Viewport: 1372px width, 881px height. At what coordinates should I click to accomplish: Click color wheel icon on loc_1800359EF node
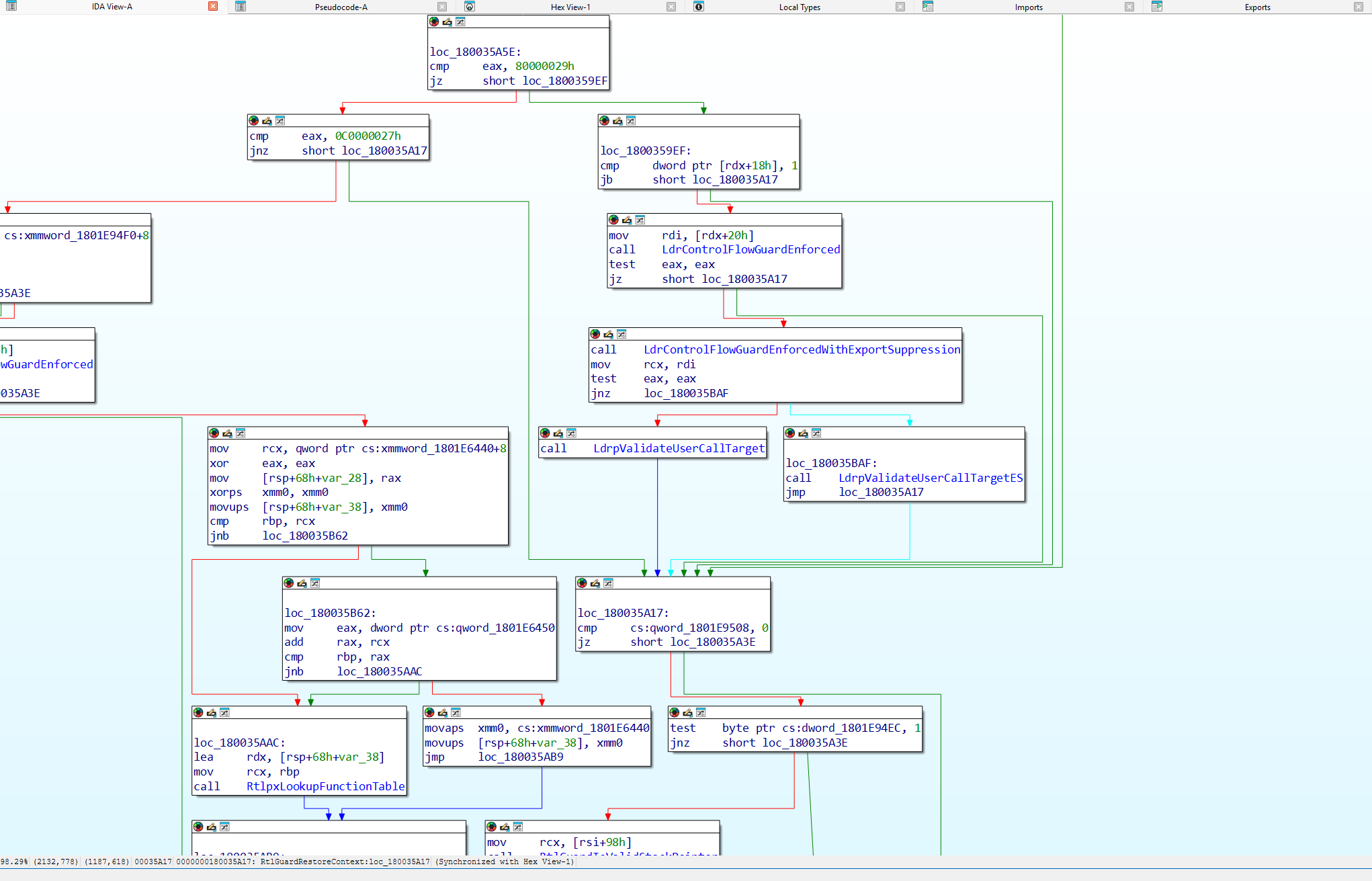[605, 121]
